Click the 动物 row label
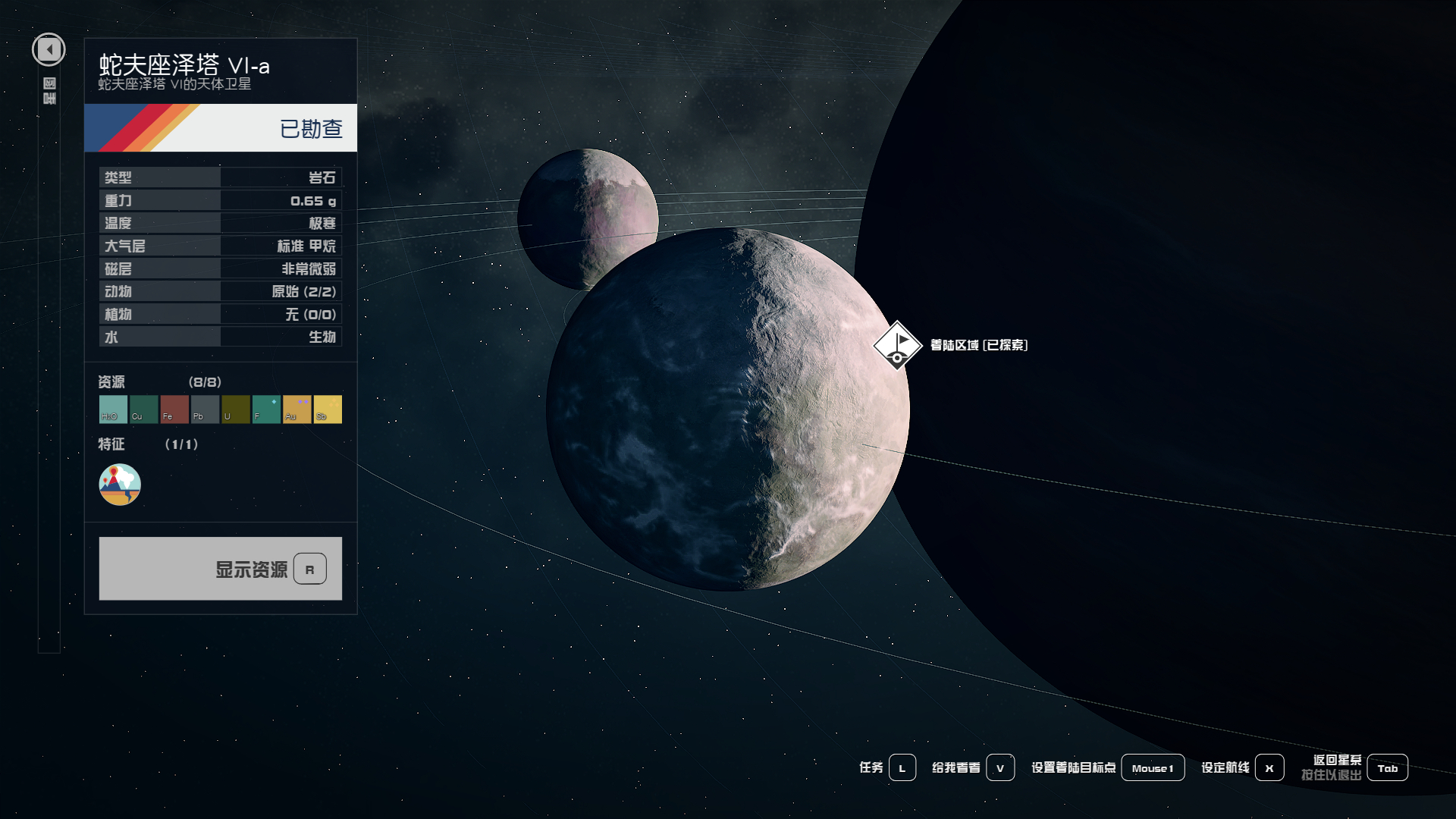The width and height of the screenshot is (1456, 819). click(118, 291)
